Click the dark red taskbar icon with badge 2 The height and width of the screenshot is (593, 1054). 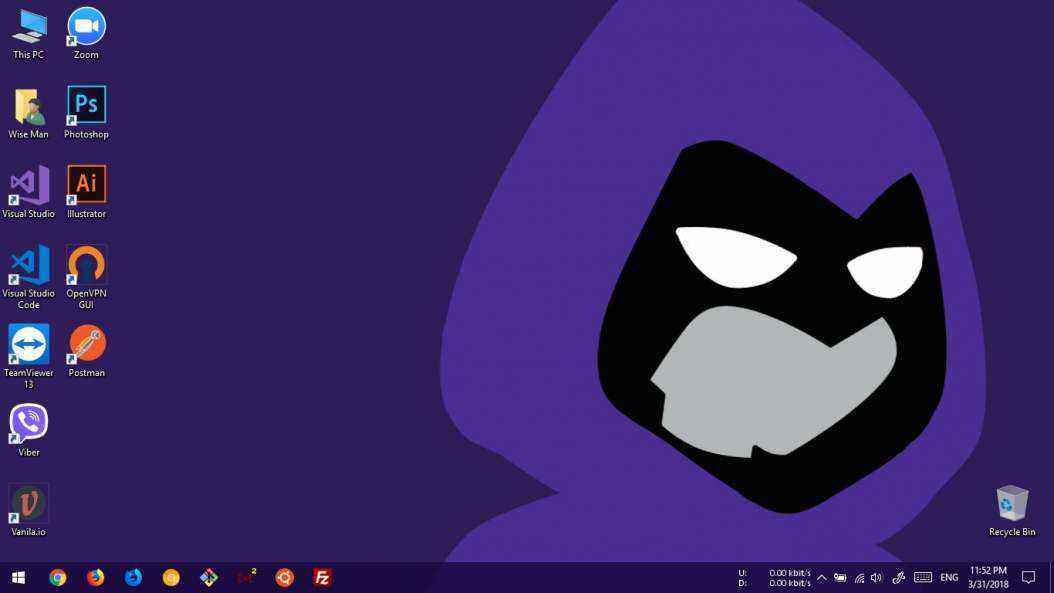pos(246,578)
